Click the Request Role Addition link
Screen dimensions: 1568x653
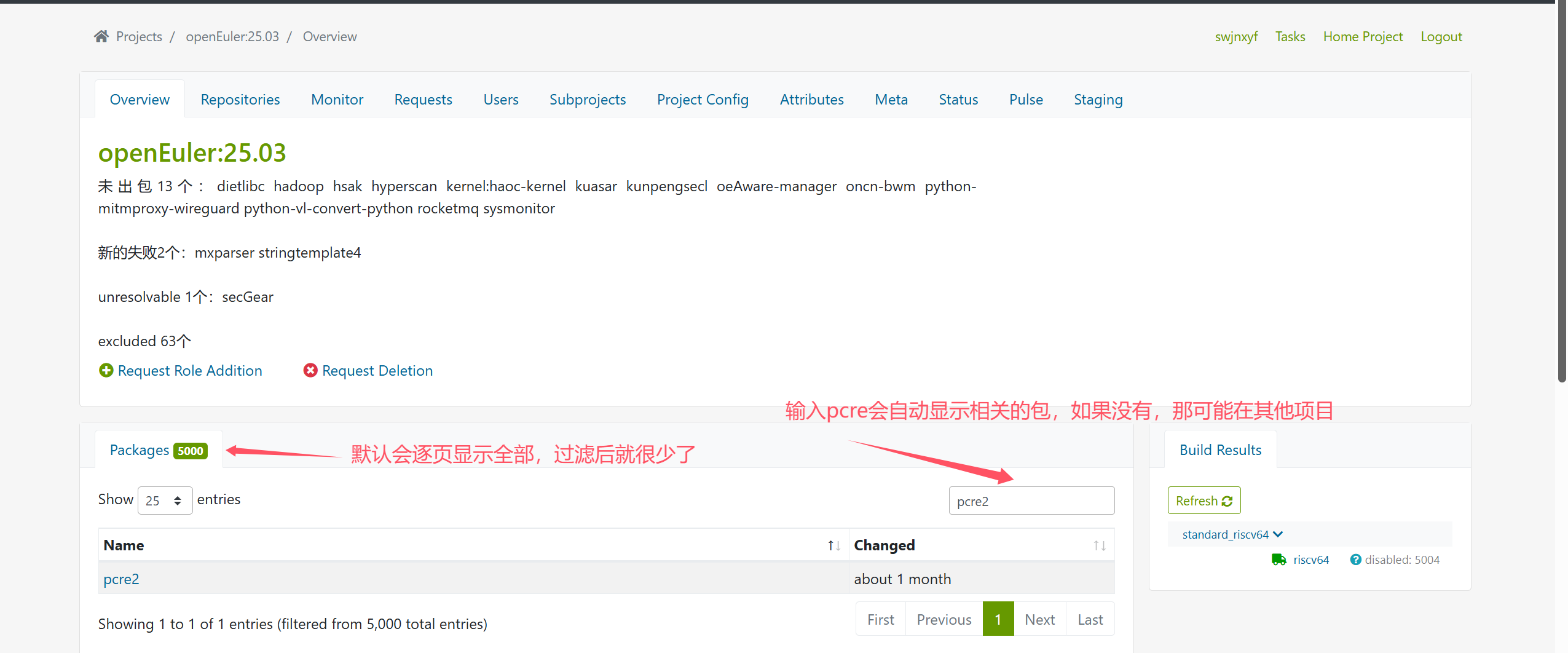(x=190, y=371)
